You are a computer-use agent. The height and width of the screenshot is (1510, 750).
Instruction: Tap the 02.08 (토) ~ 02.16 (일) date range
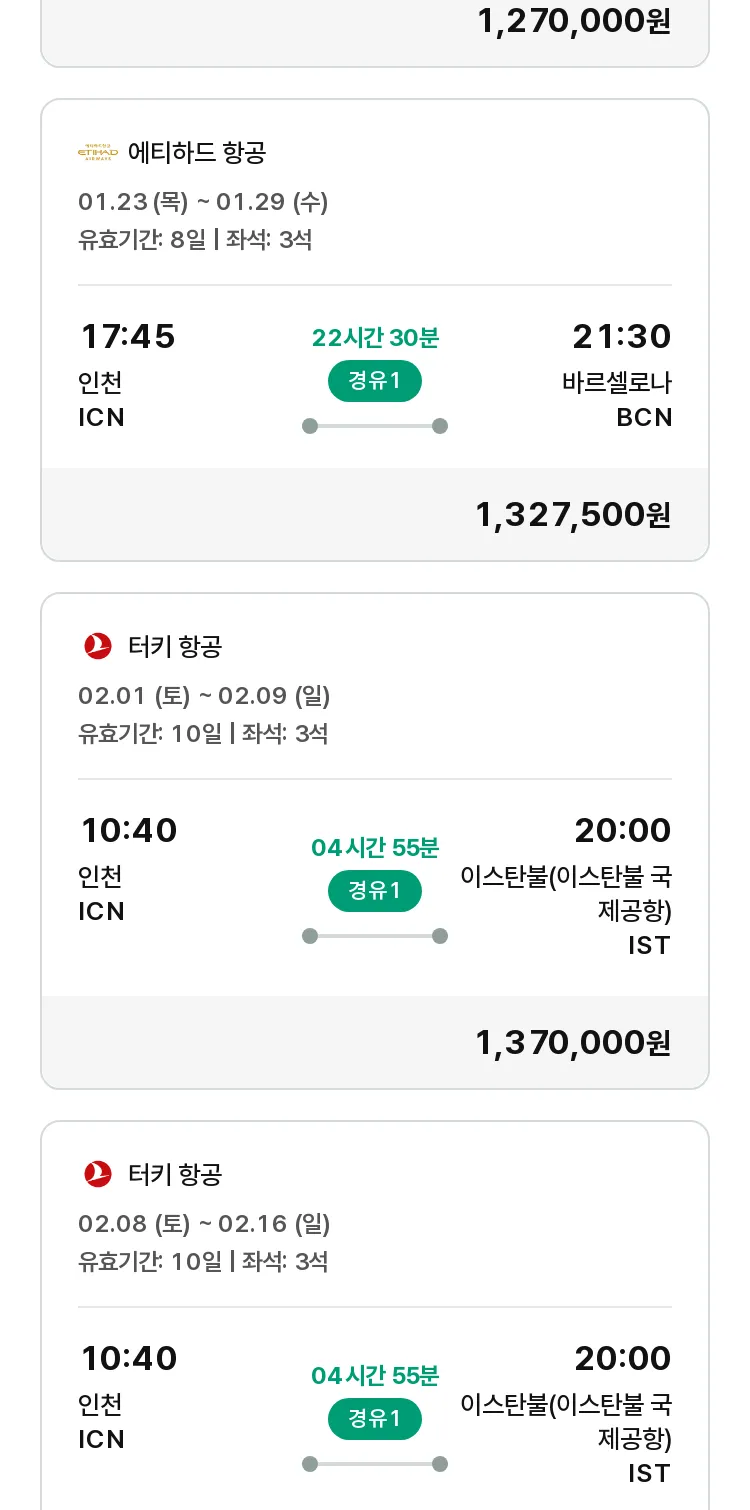(204, 1223)
